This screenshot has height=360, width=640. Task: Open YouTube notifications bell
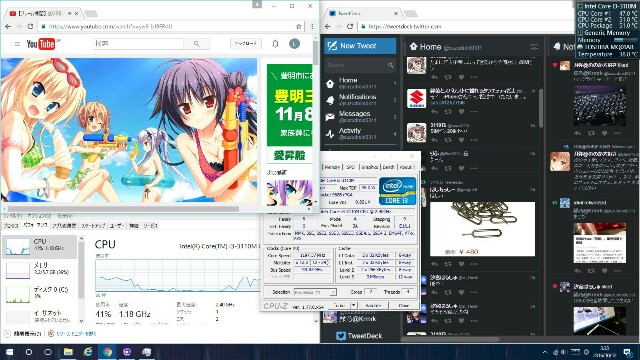(x=276, y=44)
